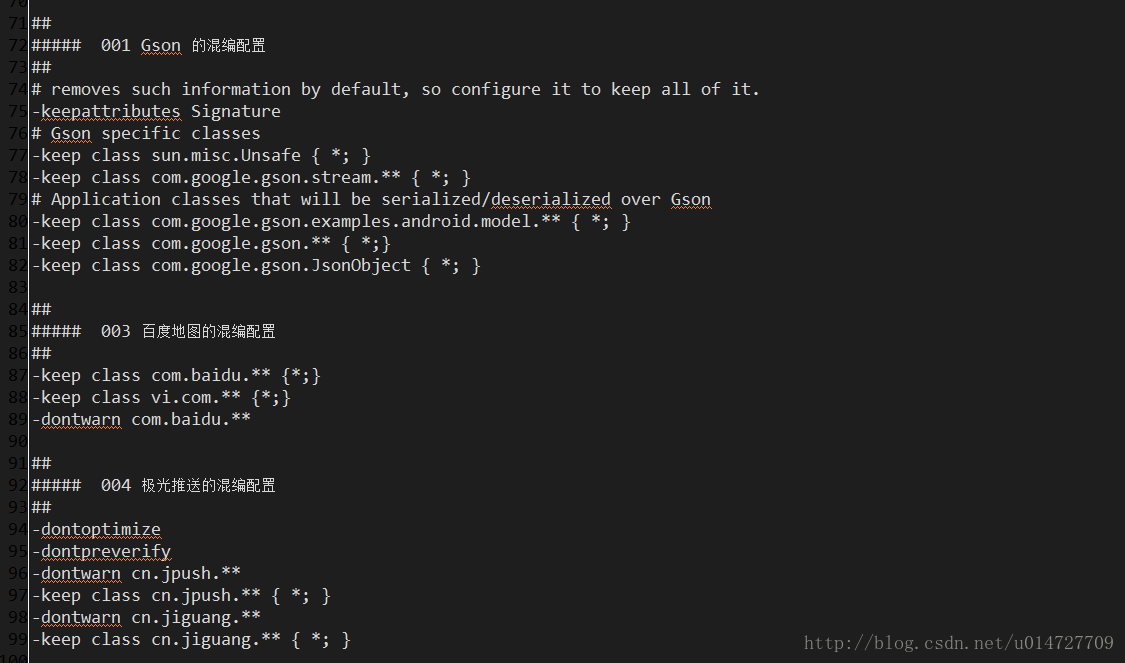Click the '-dontoptimize' directive
The width and height of the screenshot is (1125, 663).
96,530
